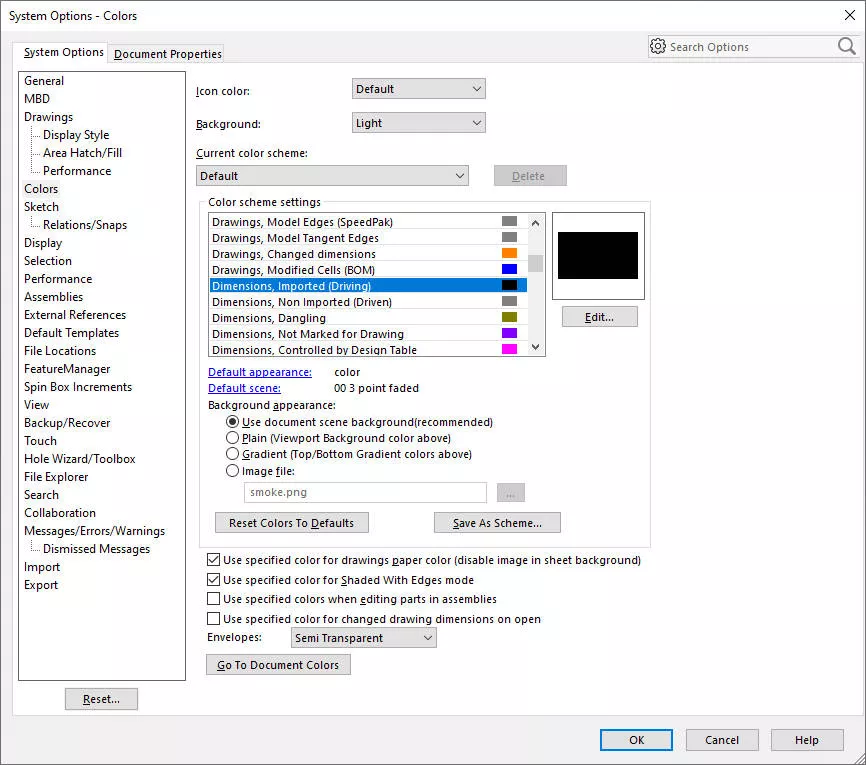Choose the Image file background option
Screen dimensions: 866x765
click(232, 470)
